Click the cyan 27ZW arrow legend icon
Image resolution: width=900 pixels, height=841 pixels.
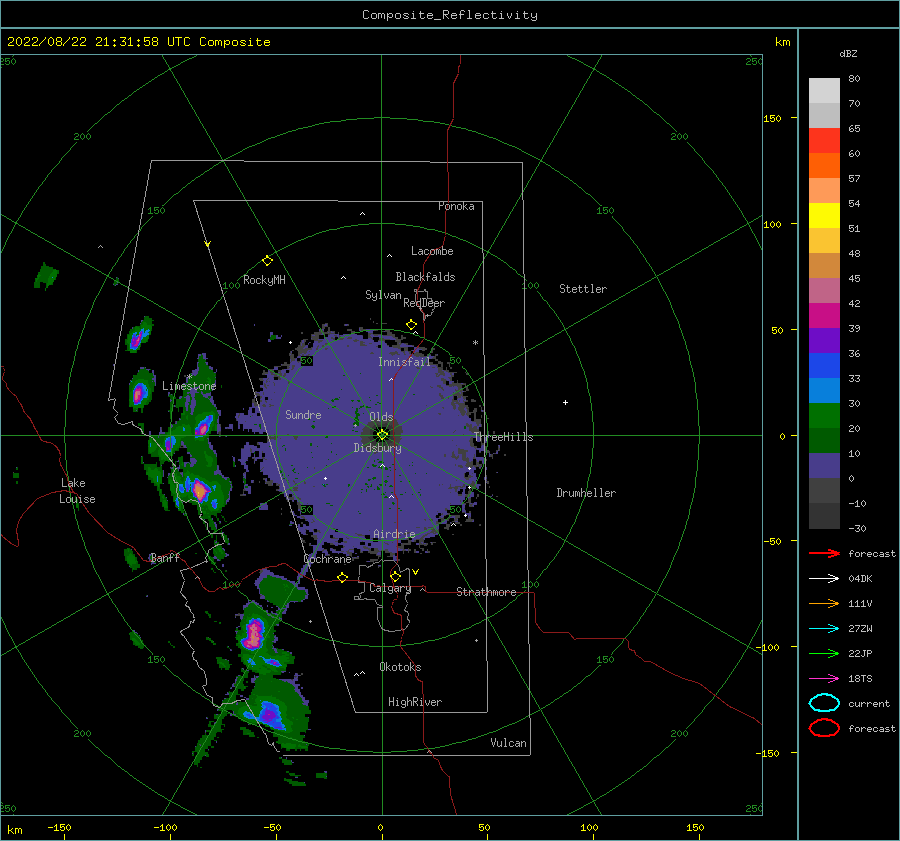pyautogui.click(x=824, y=629)
